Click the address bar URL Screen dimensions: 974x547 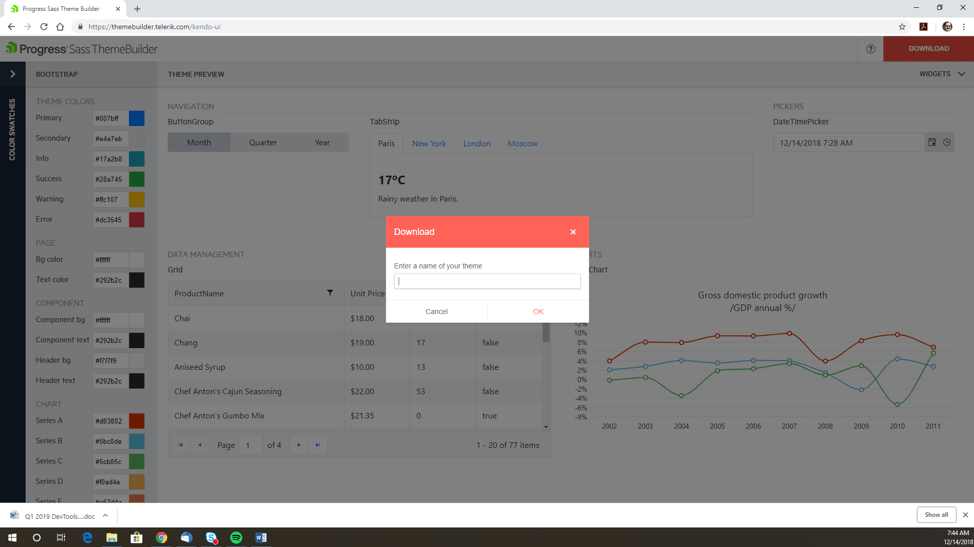coord(154,27)
